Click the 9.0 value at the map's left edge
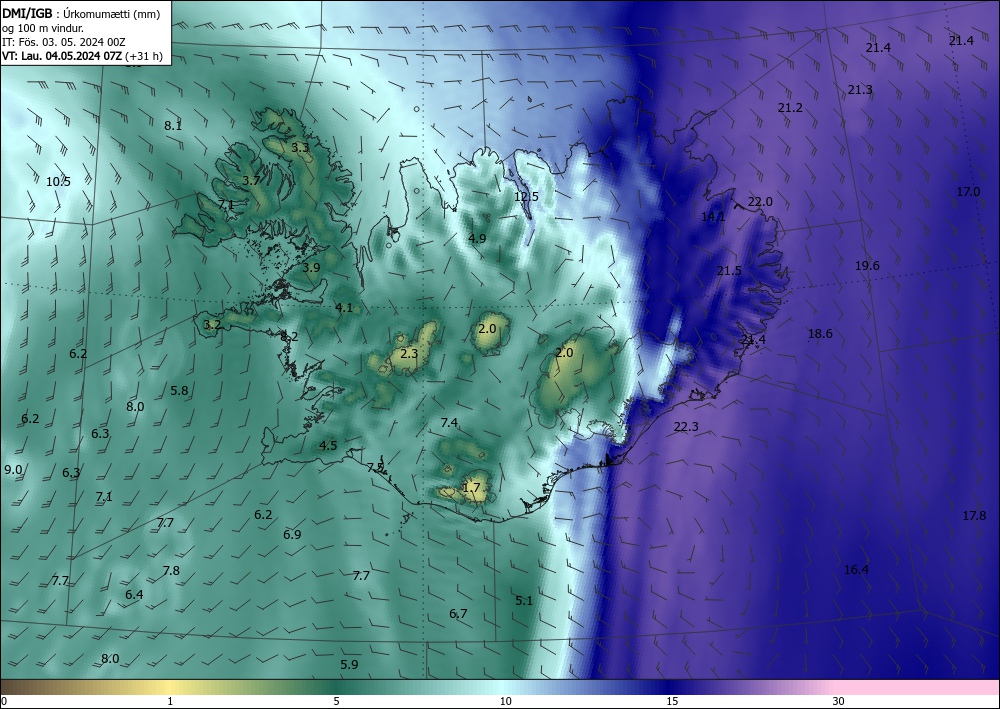1000x709 pixels. [x=13, y=470]
